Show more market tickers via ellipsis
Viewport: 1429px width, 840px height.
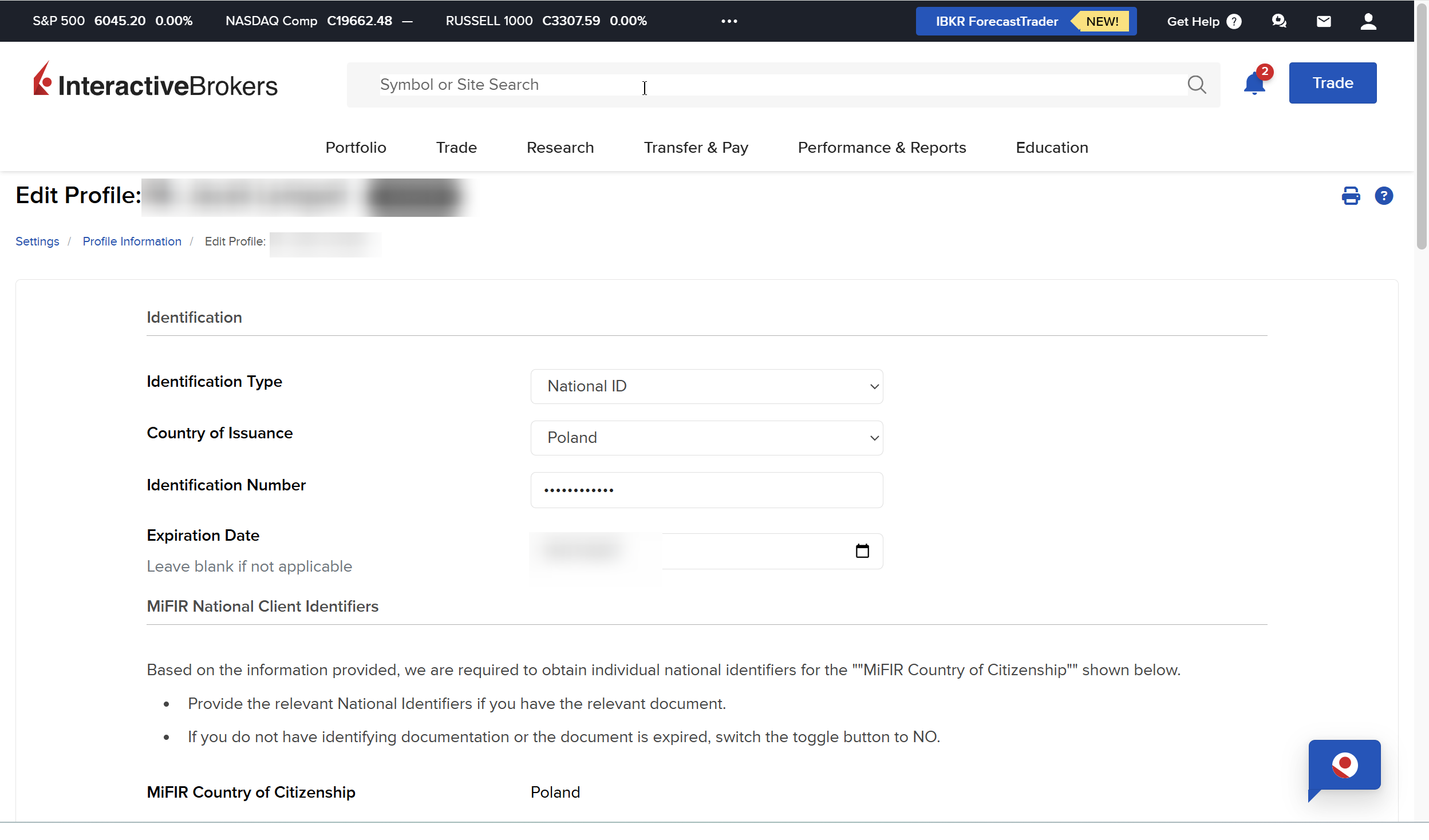[x=729, y=21]
